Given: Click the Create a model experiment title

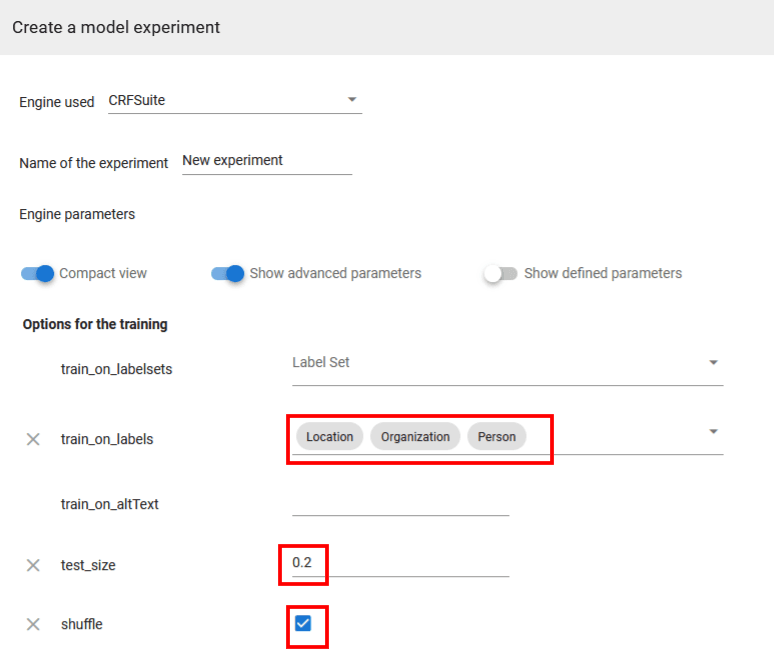Looking at the screenshot, I should coord(116,27).
